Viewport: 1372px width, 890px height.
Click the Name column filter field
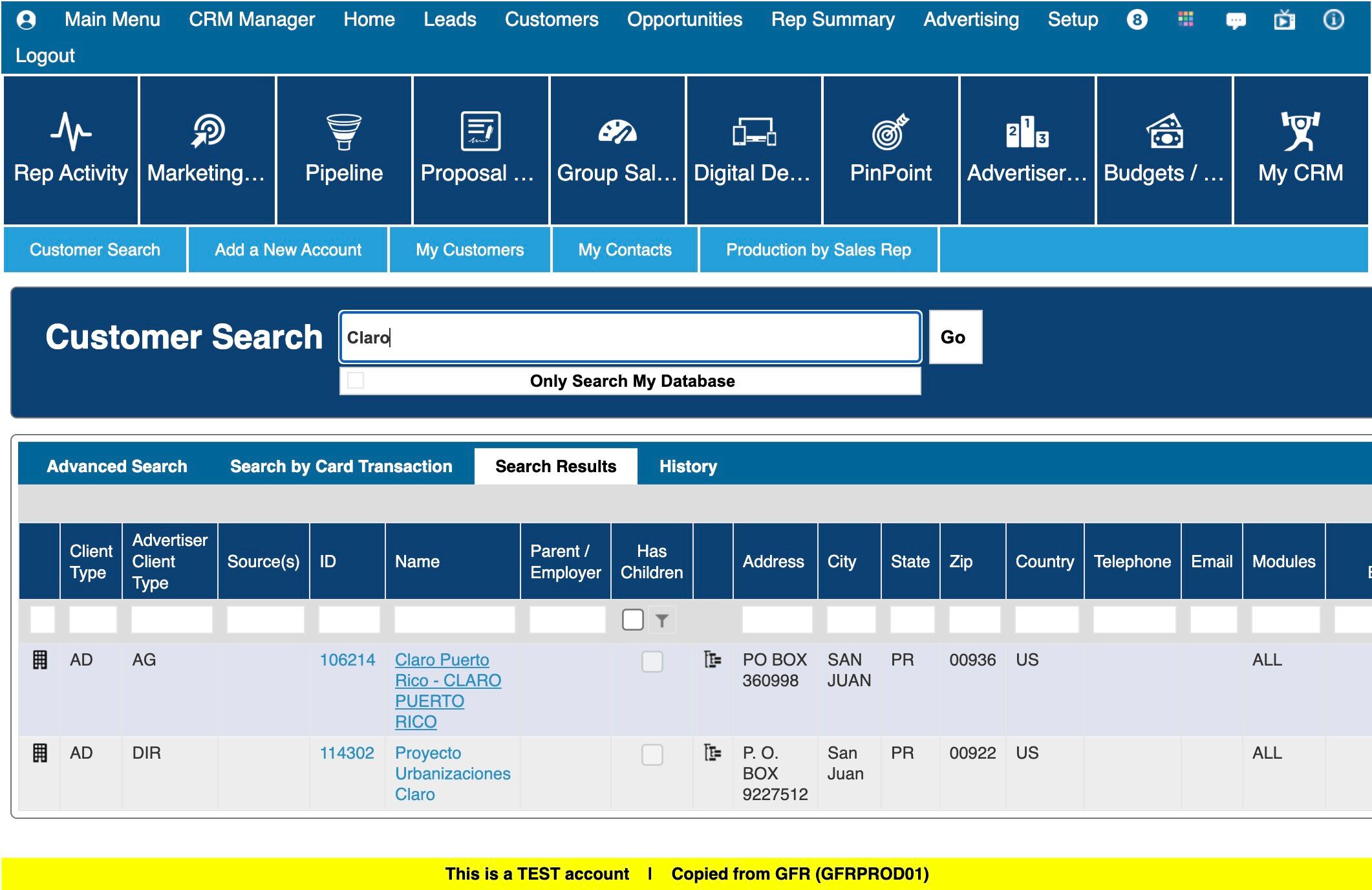(x=454, y=620)
